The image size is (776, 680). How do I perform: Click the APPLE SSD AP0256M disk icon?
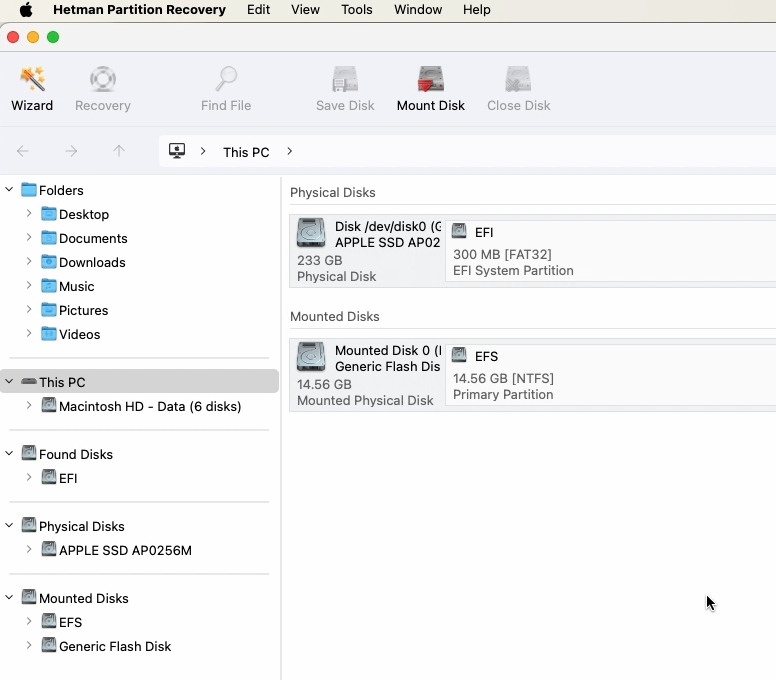(48, 550)
